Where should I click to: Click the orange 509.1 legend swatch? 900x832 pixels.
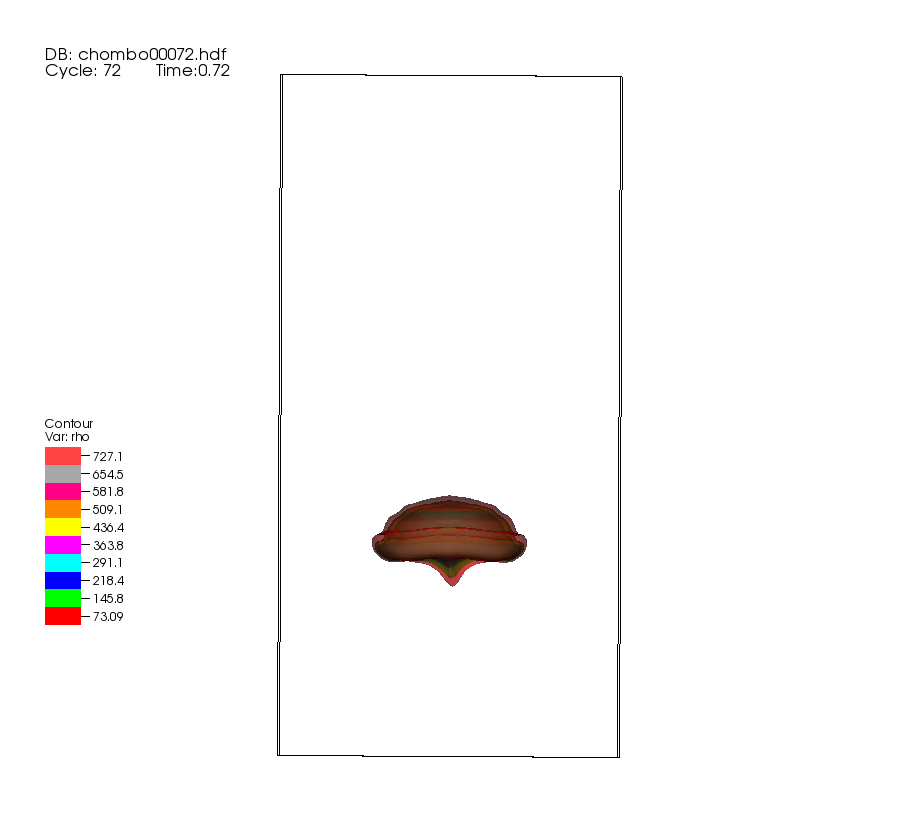(x=62, y=509)
